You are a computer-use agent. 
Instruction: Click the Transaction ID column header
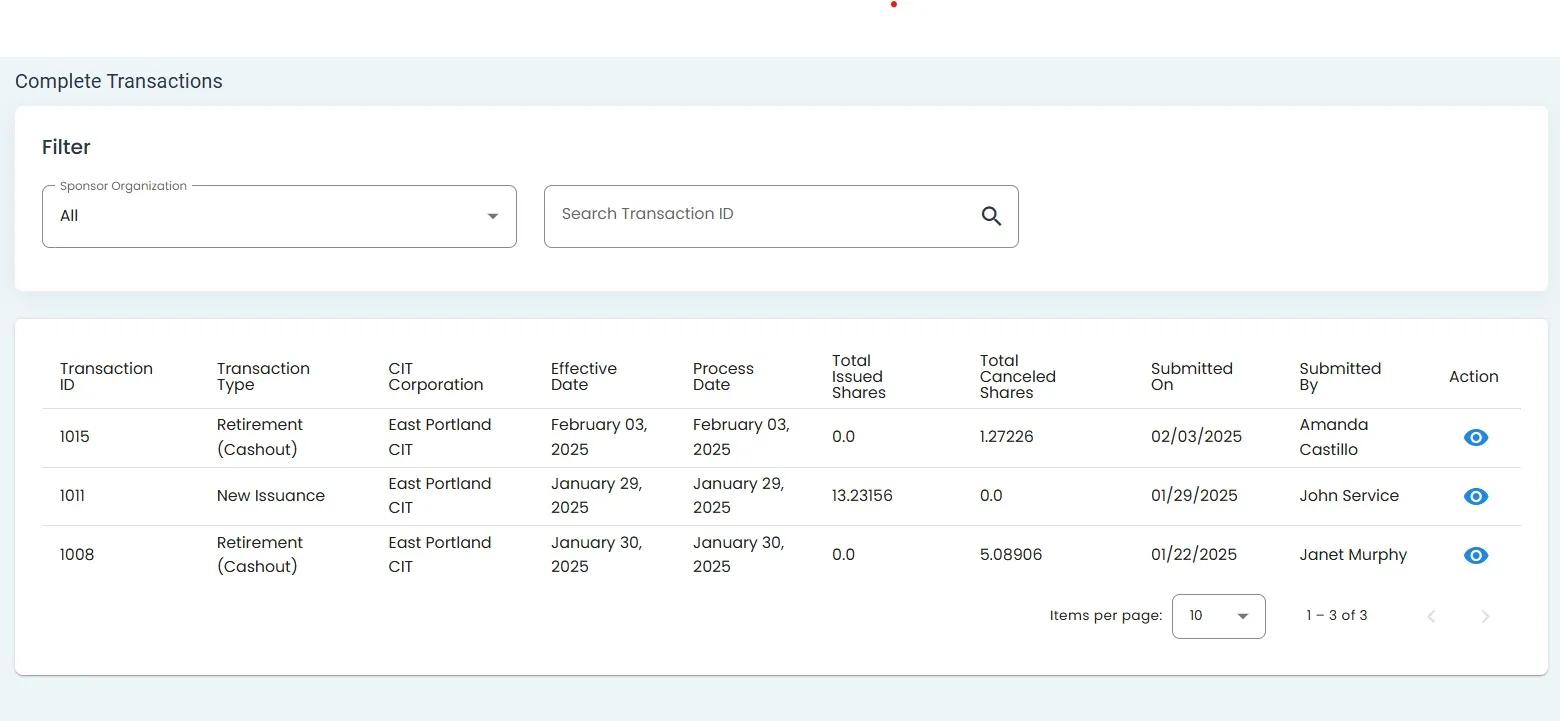[106, 377]
